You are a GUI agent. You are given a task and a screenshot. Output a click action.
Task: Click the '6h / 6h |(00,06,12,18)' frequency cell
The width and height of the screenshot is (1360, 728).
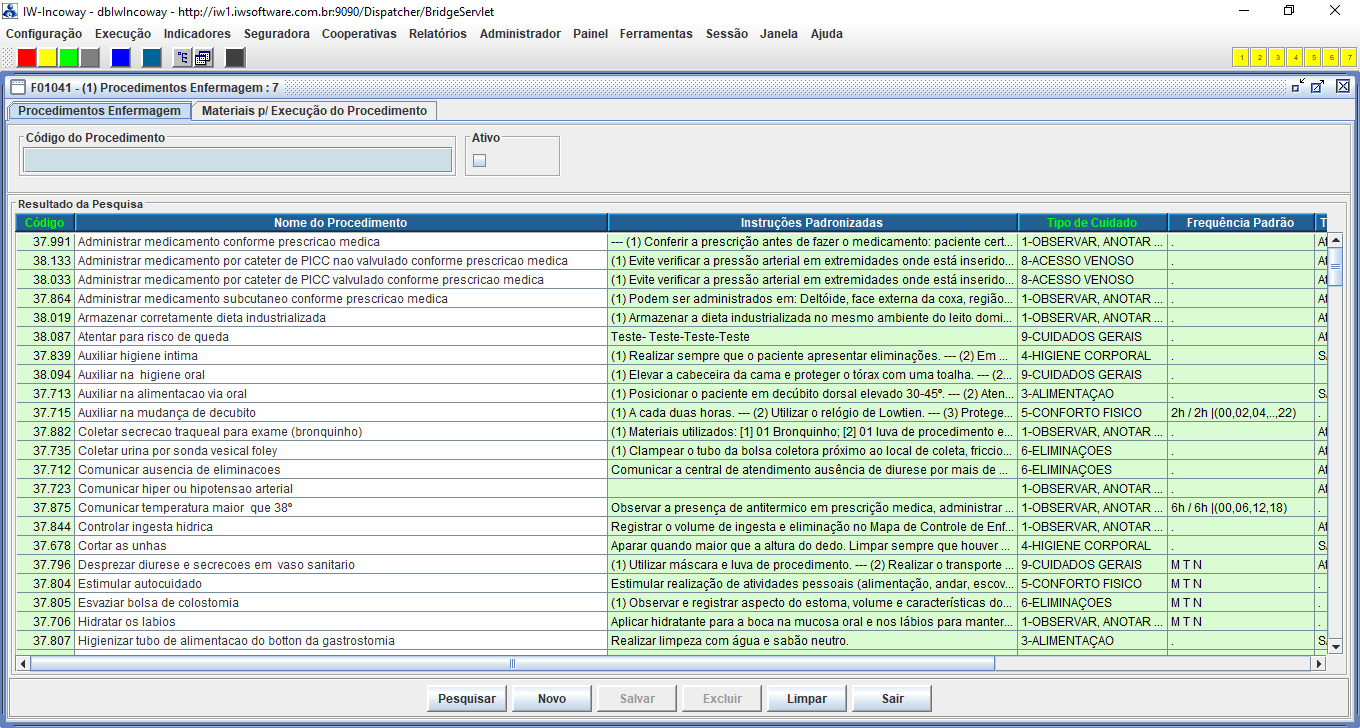click(1241, 508)
